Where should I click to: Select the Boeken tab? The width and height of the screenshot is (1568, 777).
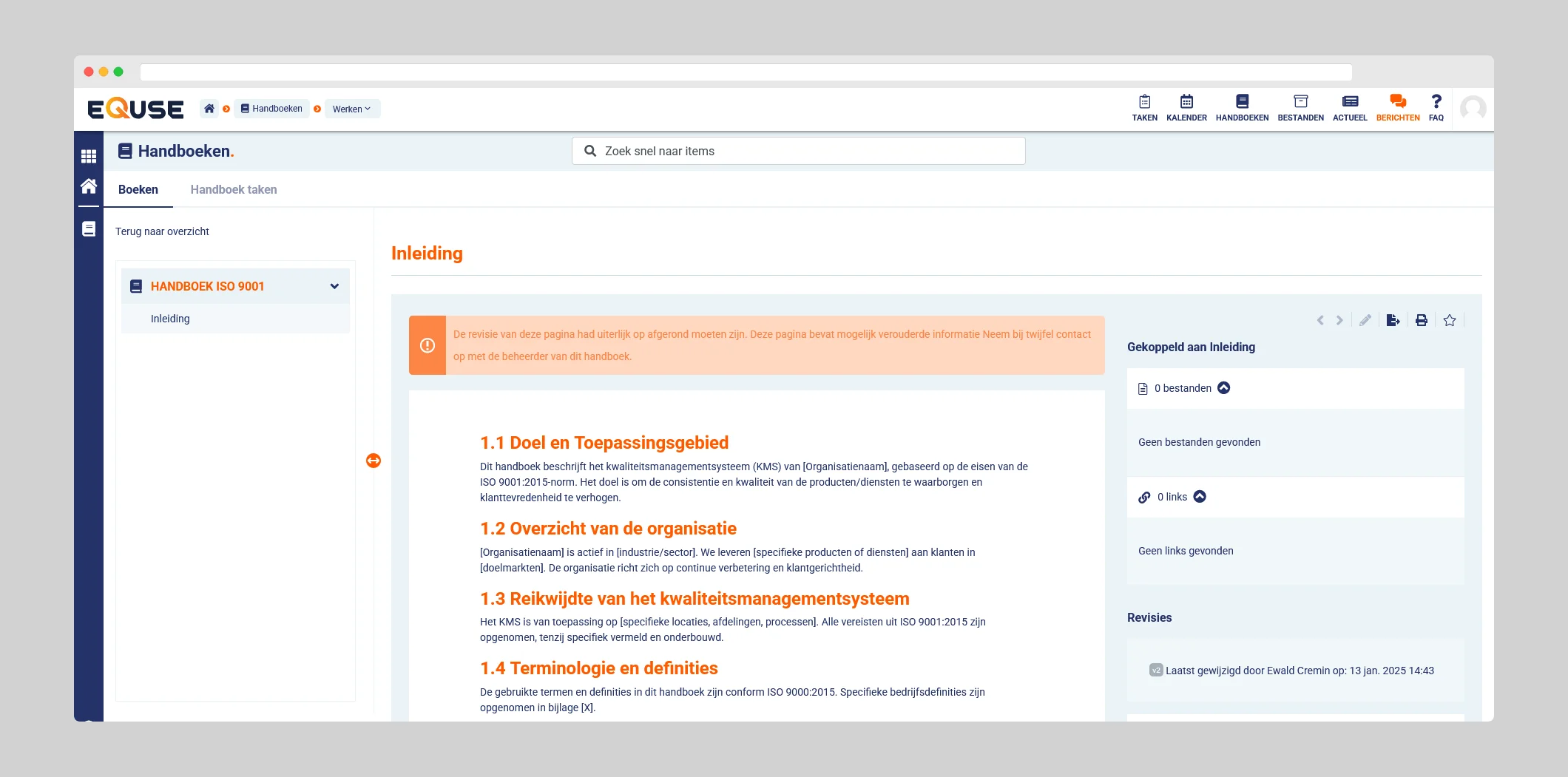click(x=138, y=189)
